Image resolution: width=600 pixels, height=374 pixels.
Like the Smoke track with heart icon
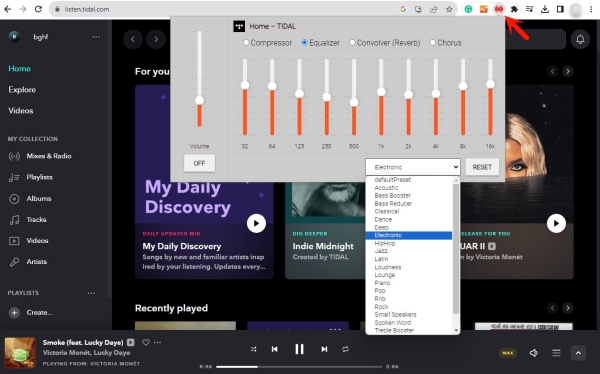pyautogui.click(x=146, y=342)
